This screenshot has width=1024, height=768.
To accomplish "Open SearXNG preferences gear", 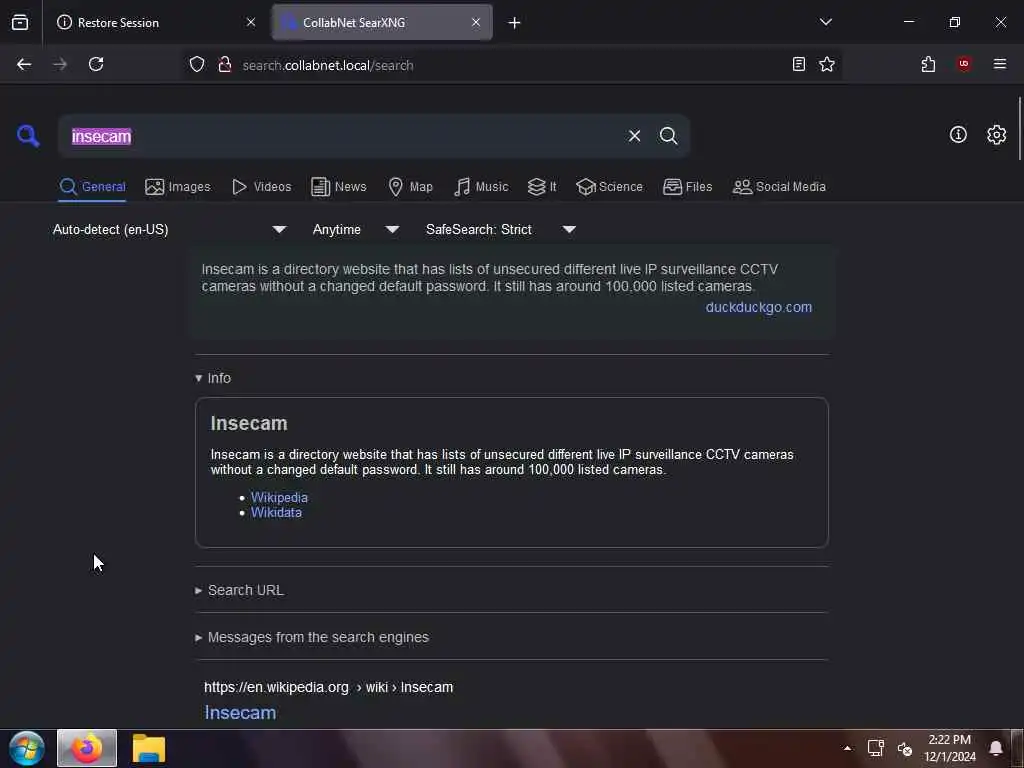I will [x=996, y=135].
